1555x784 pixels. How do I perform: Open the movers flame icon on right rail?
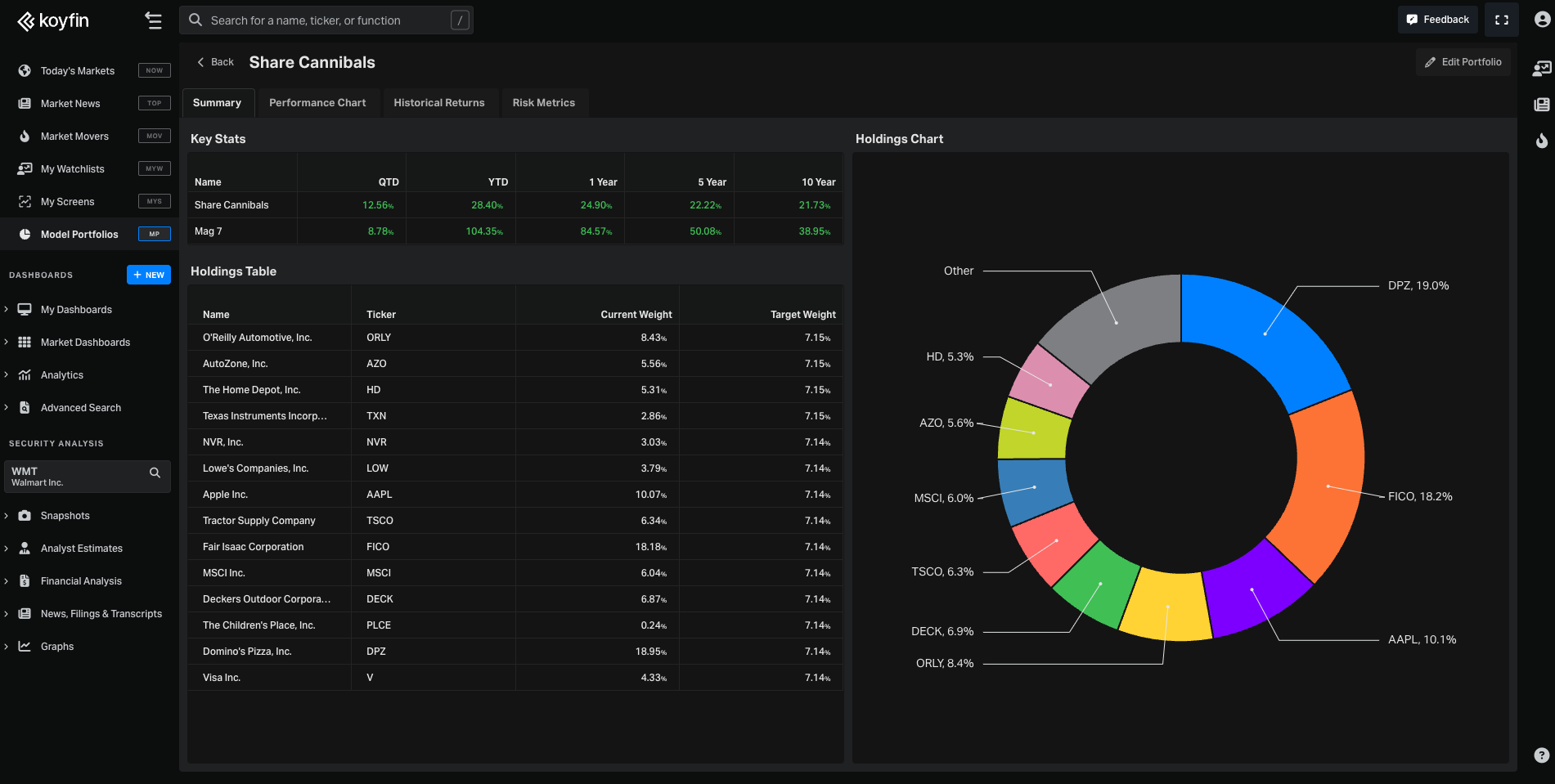(1542, 141)
